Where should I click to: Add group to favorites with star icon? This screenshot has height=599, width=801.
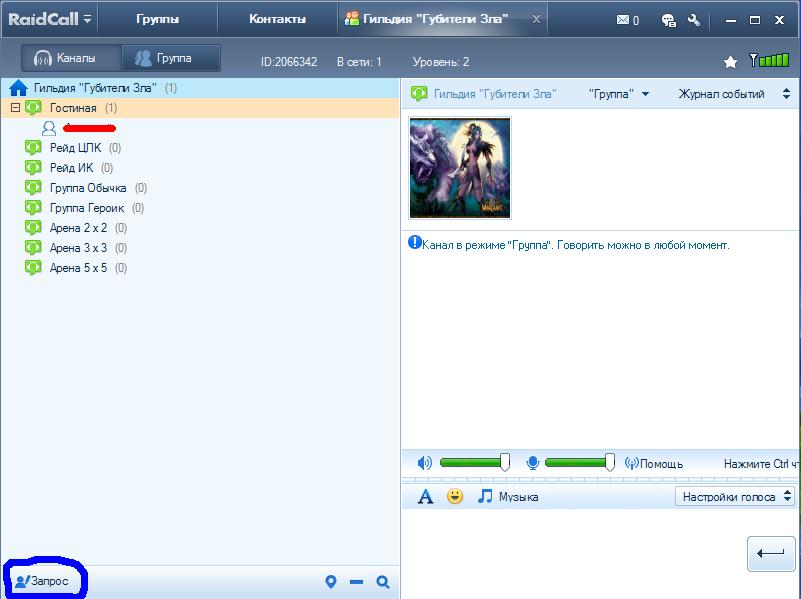pyautogui.click(x=731, y=62)
